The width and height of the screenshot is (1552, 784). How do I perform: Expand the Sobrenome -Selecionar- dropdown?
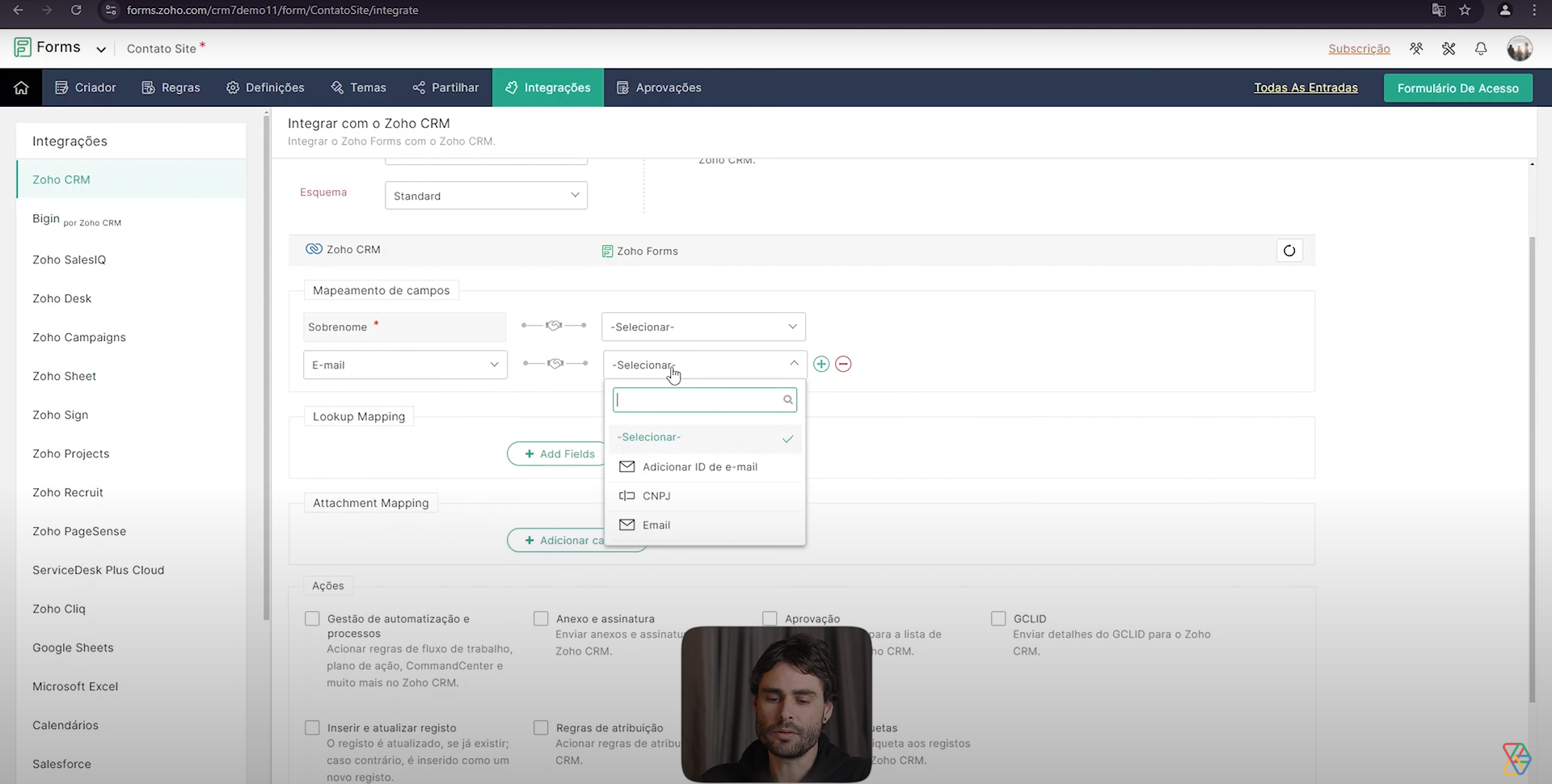click(703, 327)
